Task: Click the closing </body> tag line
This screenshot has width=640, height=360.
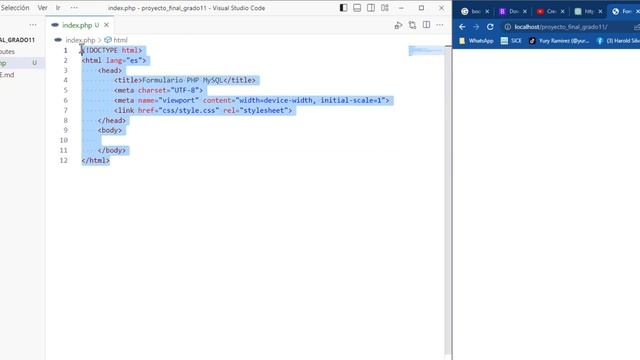Action: point(112,150)
